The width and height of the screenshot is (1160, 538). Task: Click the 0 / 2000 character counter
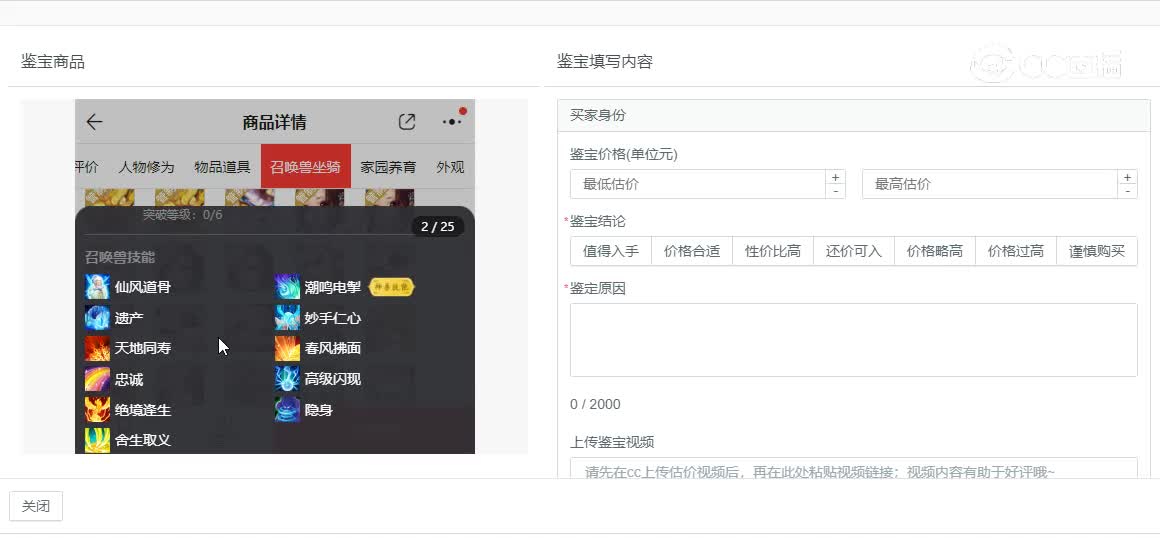596,404
